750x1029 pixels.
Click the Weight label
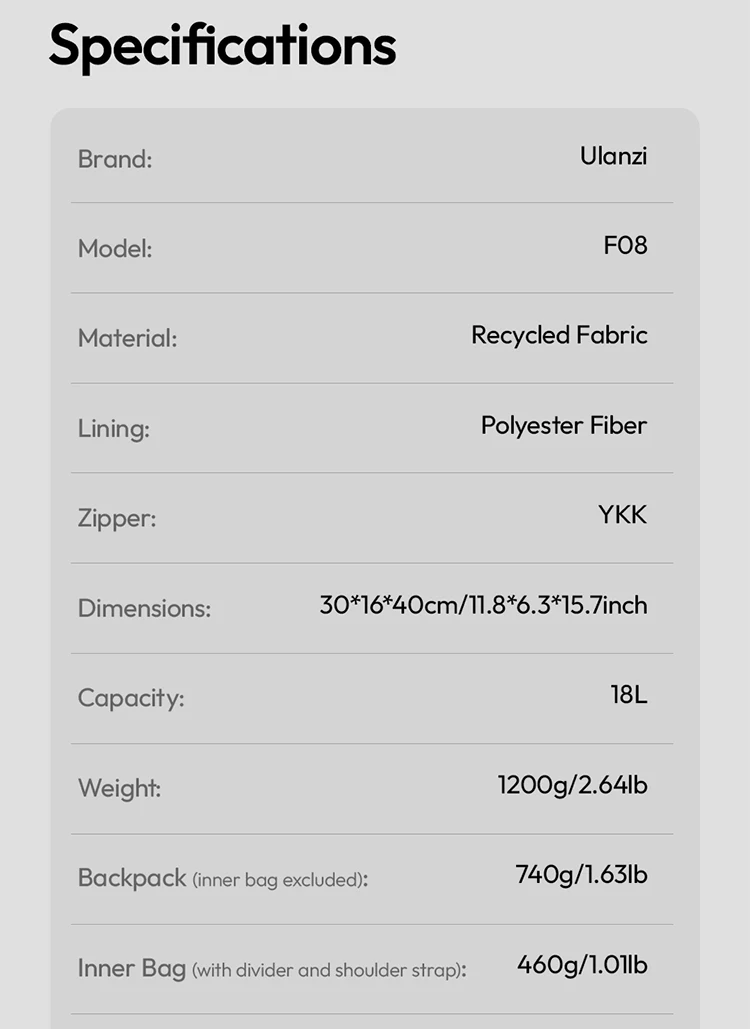pyautogui.click(x=119, y=788)
